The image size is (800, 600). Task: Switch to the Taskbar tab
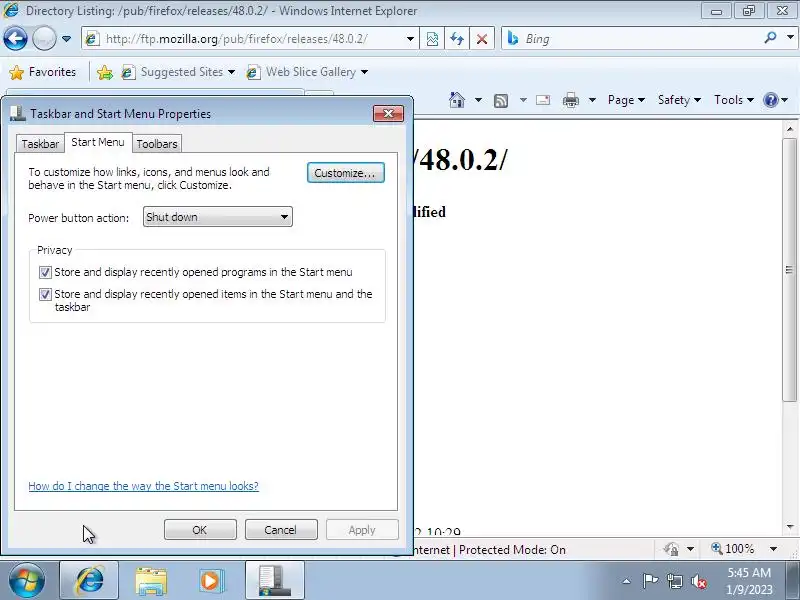[x=40, y=144]
